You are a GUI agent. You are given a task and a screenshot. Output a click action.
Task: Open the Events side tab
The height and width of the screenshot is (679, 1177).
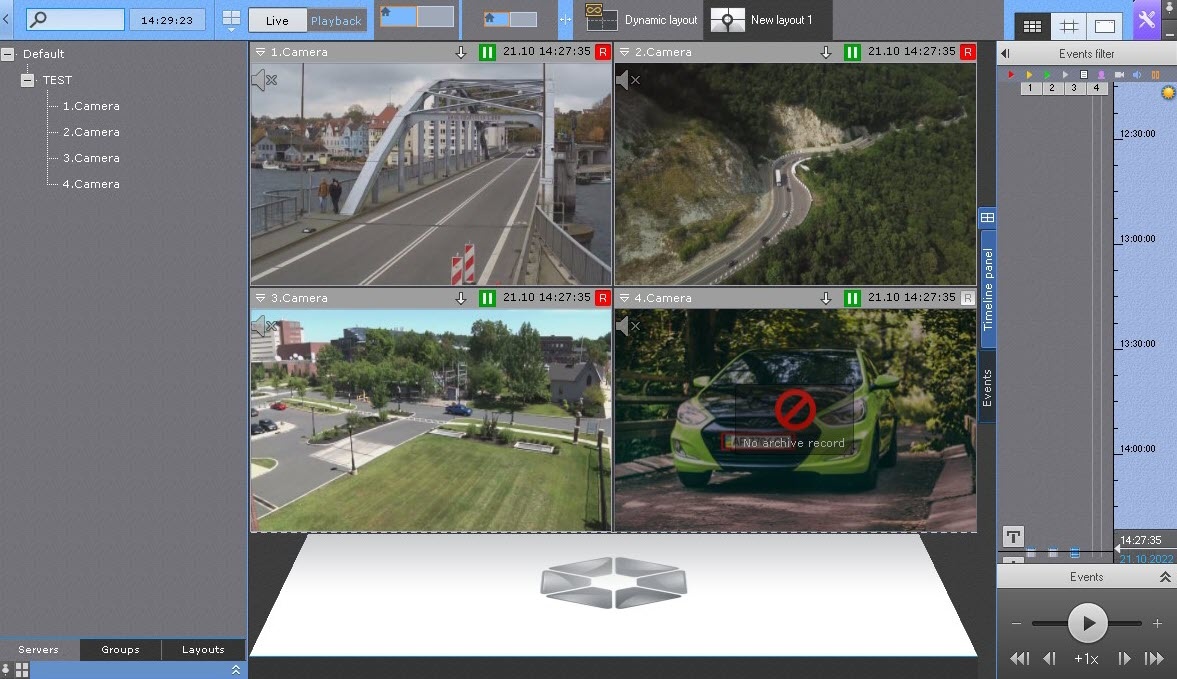point(987,388)
